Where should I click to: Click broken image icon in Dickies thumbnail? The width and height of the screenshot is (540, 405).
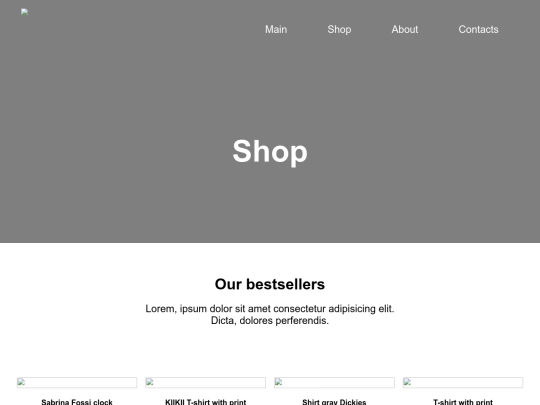pos(279,382)
